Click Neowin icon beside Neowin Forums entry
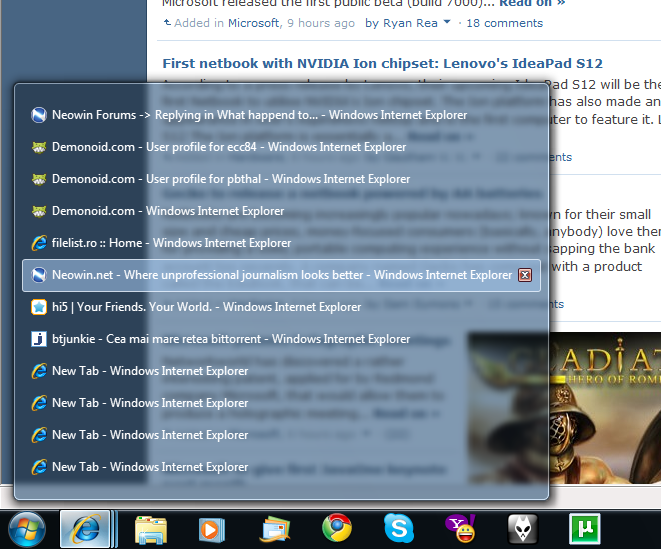Image resolution: width=661 pixels, height=549 pixels. [x=39, y=115]
